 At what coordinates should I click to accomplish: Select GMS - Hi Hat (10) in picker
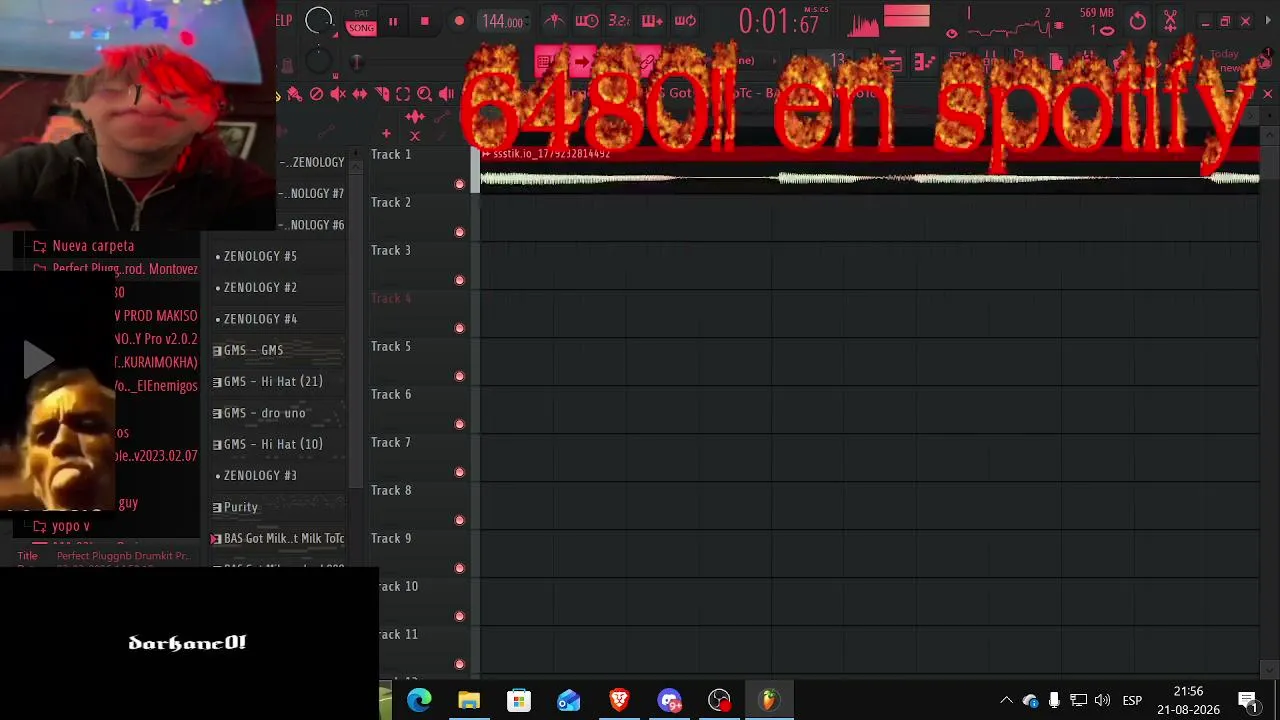coord(280,444)
